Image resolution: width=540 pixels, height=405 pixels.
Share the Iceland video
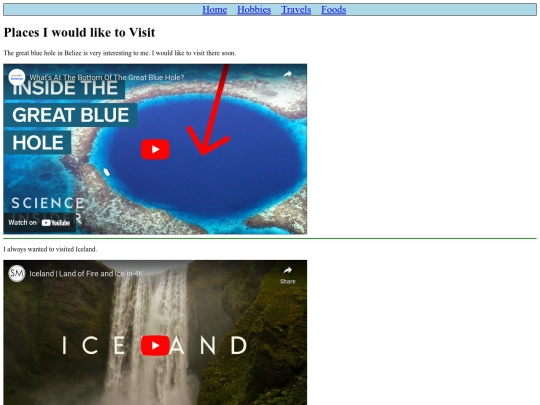[x=288, y=275]
